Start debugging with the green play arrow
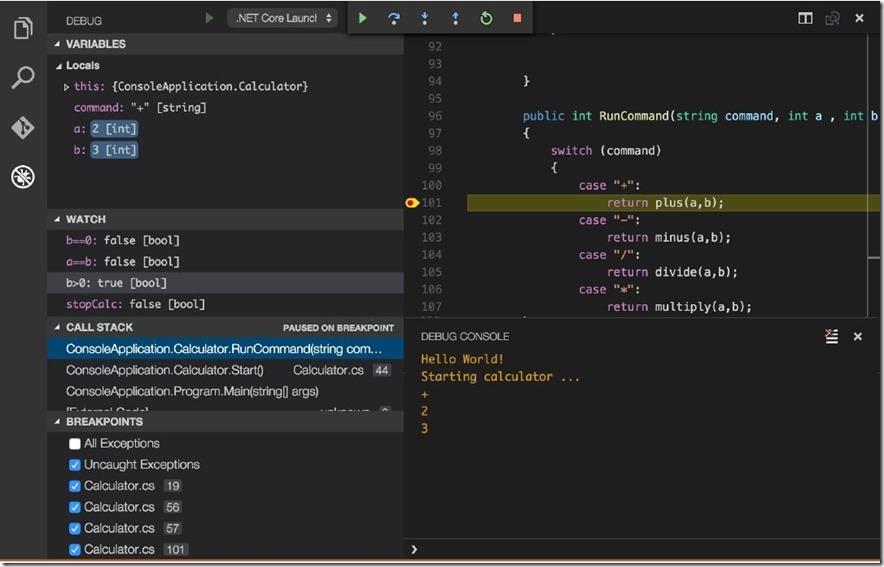884x567 pixels. (x=209, y=18)
